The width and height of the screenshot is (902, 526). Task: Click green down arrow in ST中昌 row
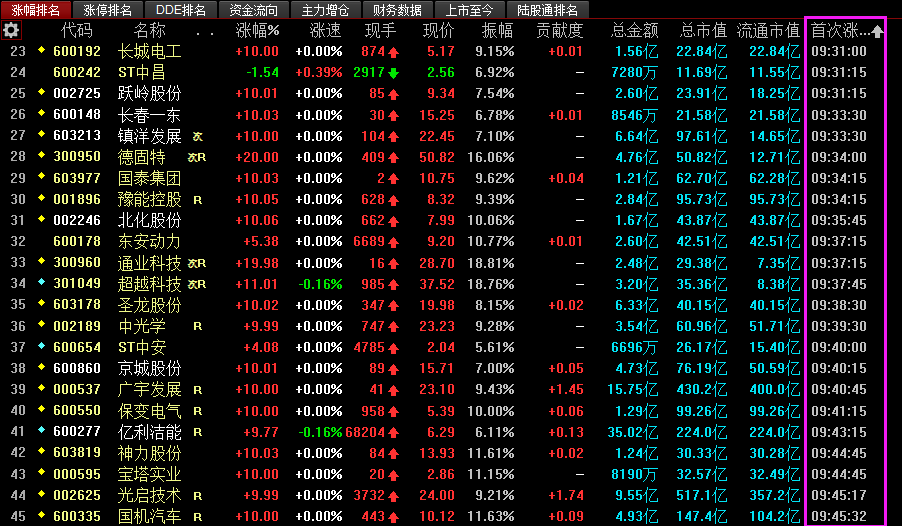tap(393, 73)
